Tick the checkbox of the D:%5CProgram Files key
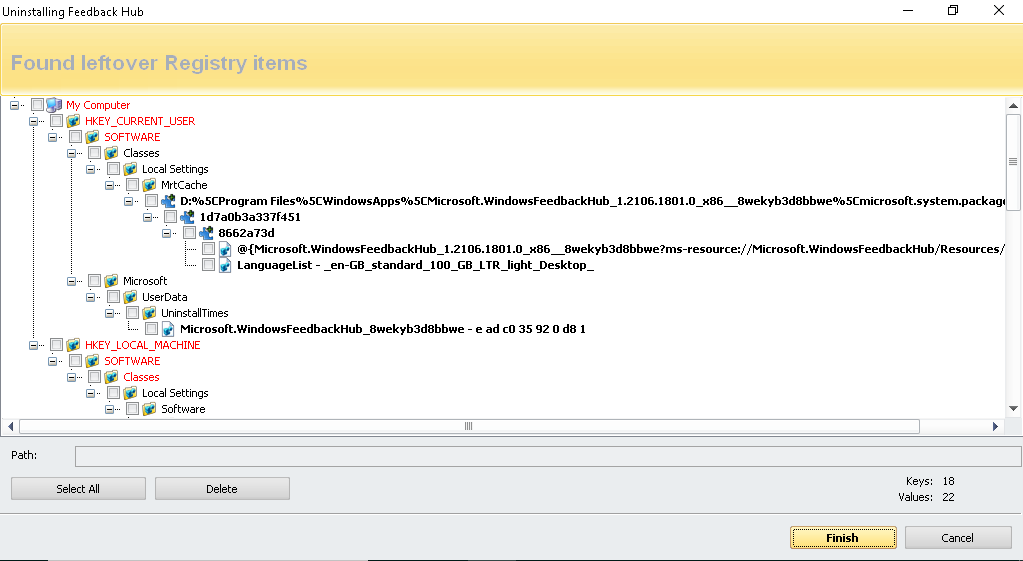This screenshot has width=1023, height=561. (x=151, y=201)
